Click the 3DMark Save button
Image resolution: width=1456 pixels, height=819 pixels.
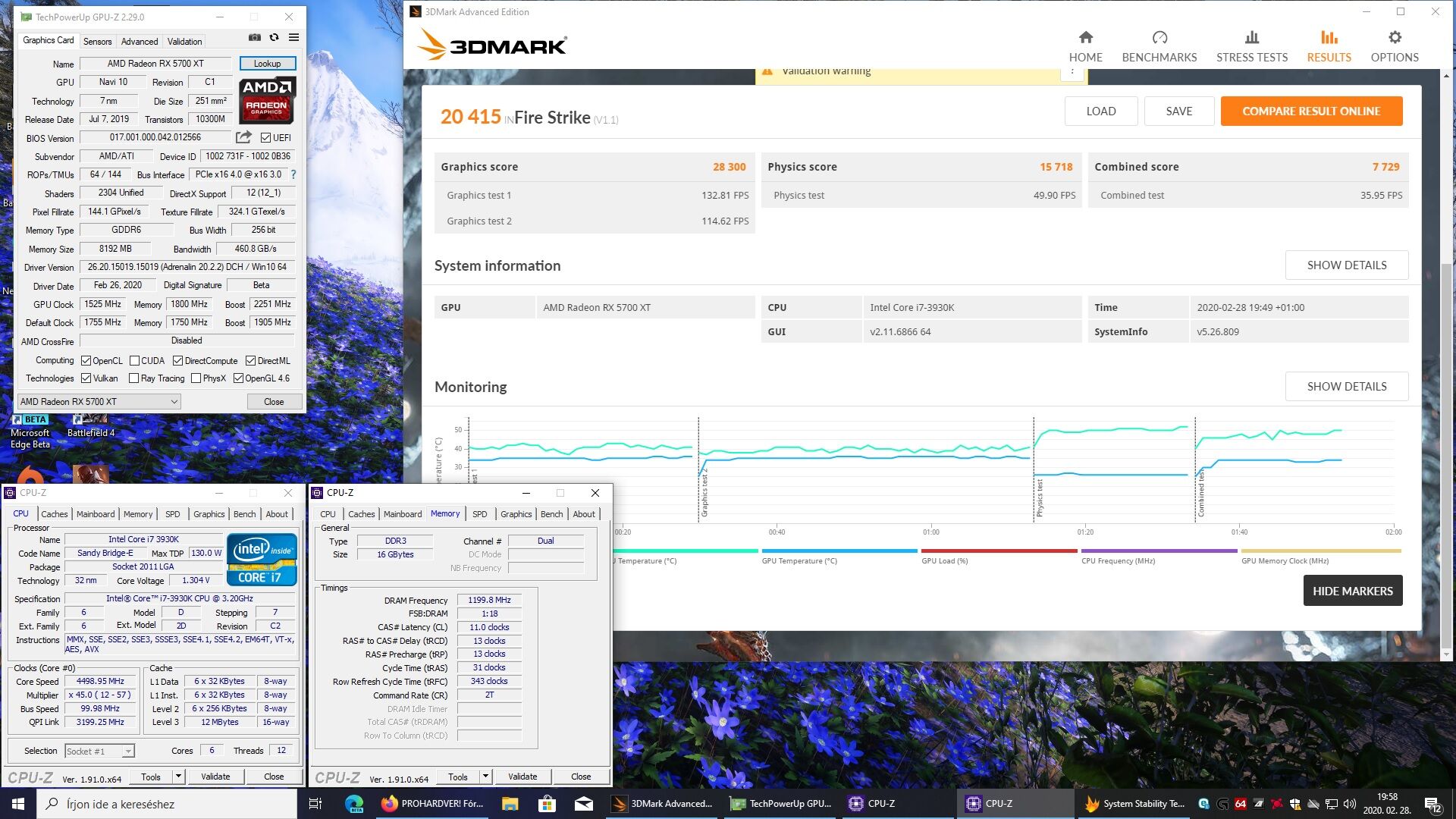click(1179, 111)
